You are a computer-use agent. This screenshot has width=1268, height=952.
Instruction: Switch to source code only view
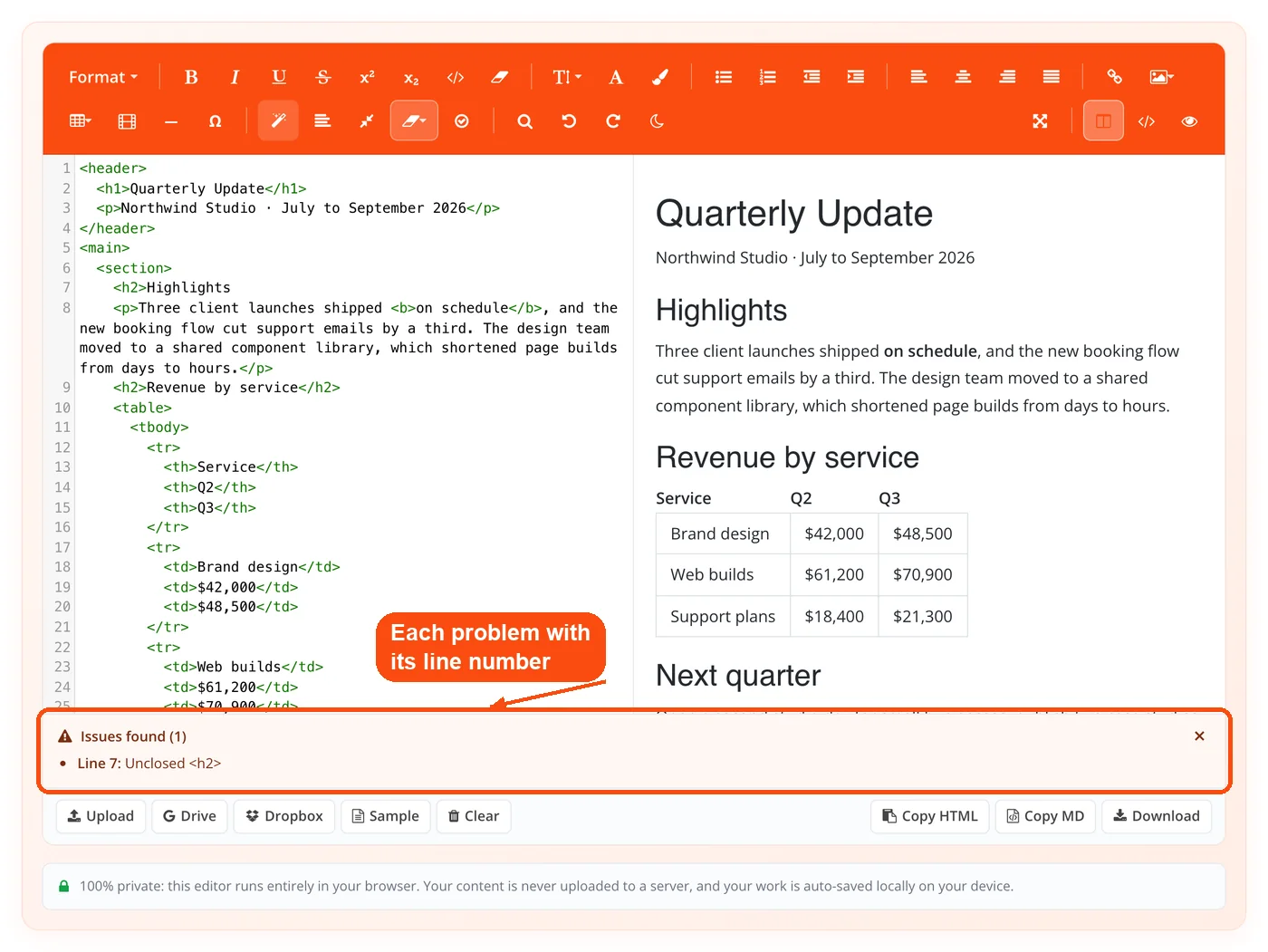click(x=1147, y=121)
